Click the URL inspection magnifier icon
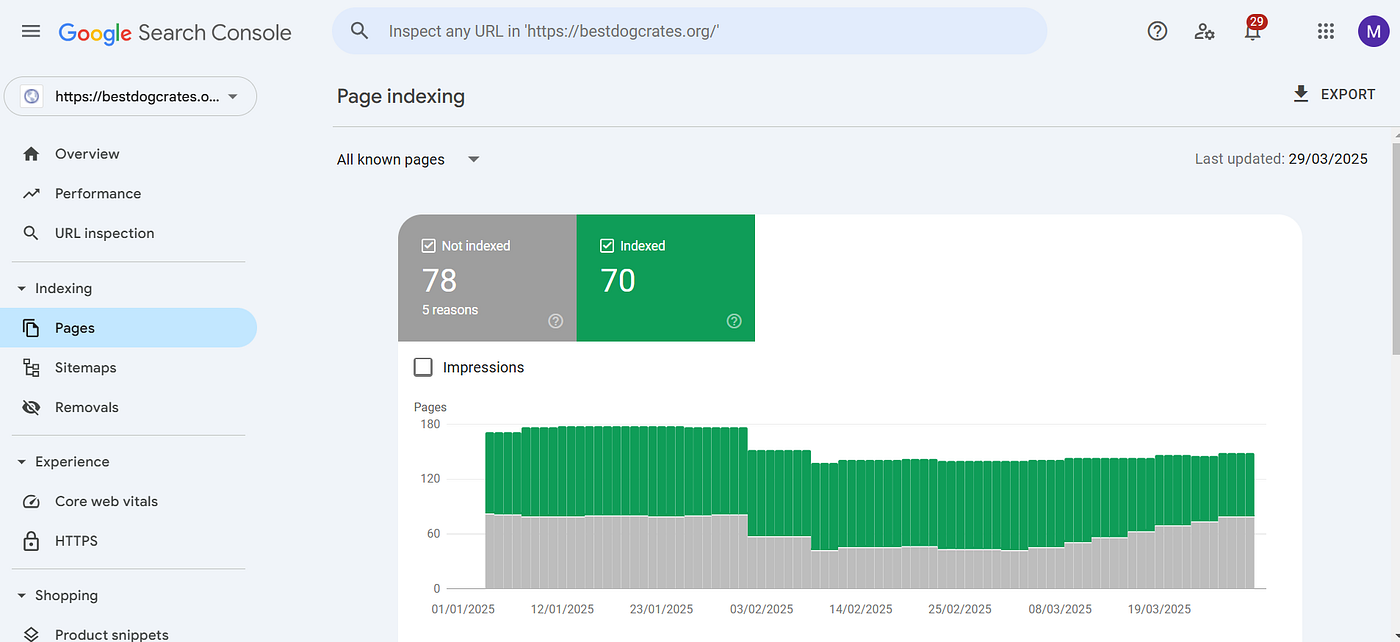 click(31, 233)
